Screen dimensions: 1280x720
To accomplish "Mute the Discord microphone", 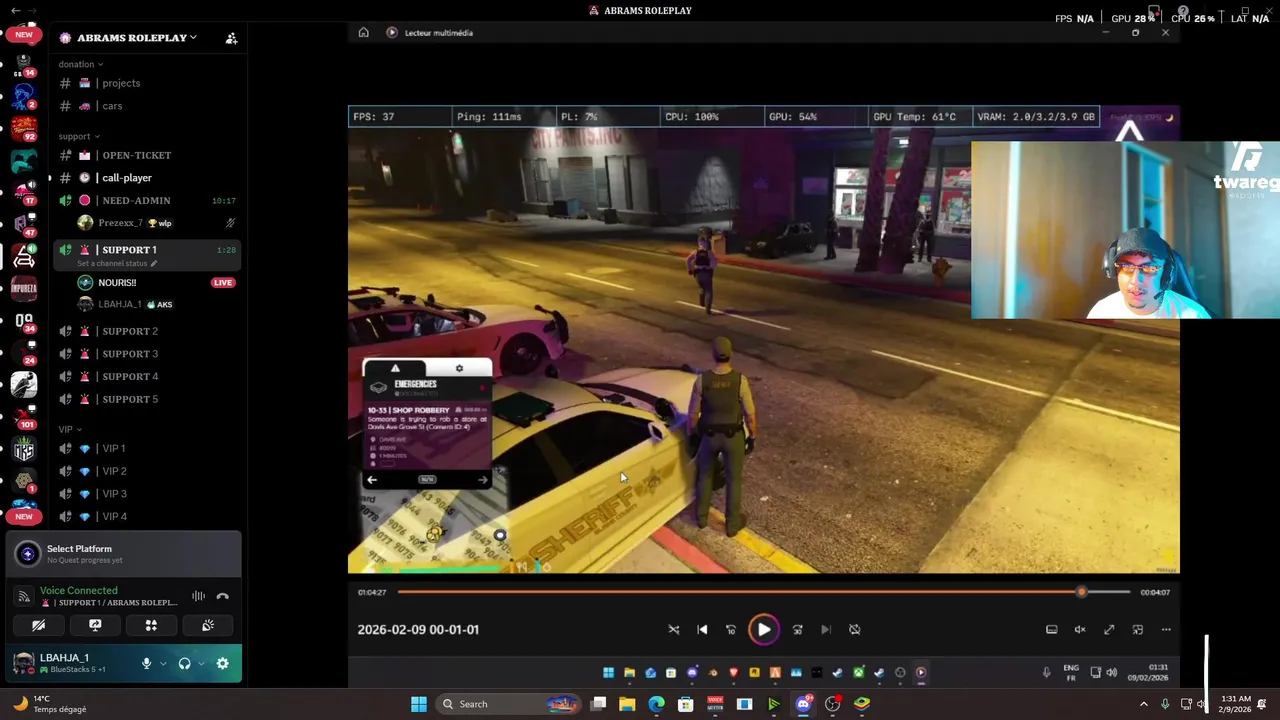I will click(146, 664).
